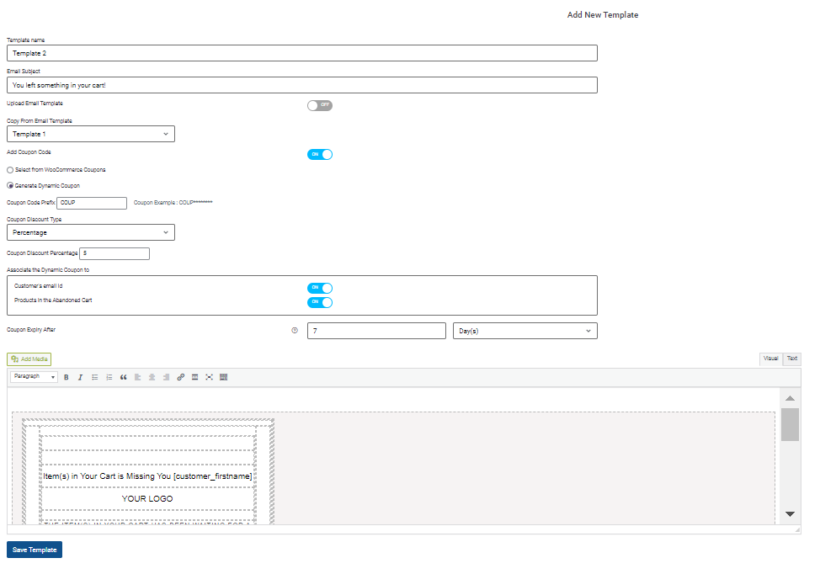This screenshot has width=820, height=574.
Task: Click the 'Associate the Dynamic Coupon to' label
Action: pyautogui.click(x=48, y=270)
